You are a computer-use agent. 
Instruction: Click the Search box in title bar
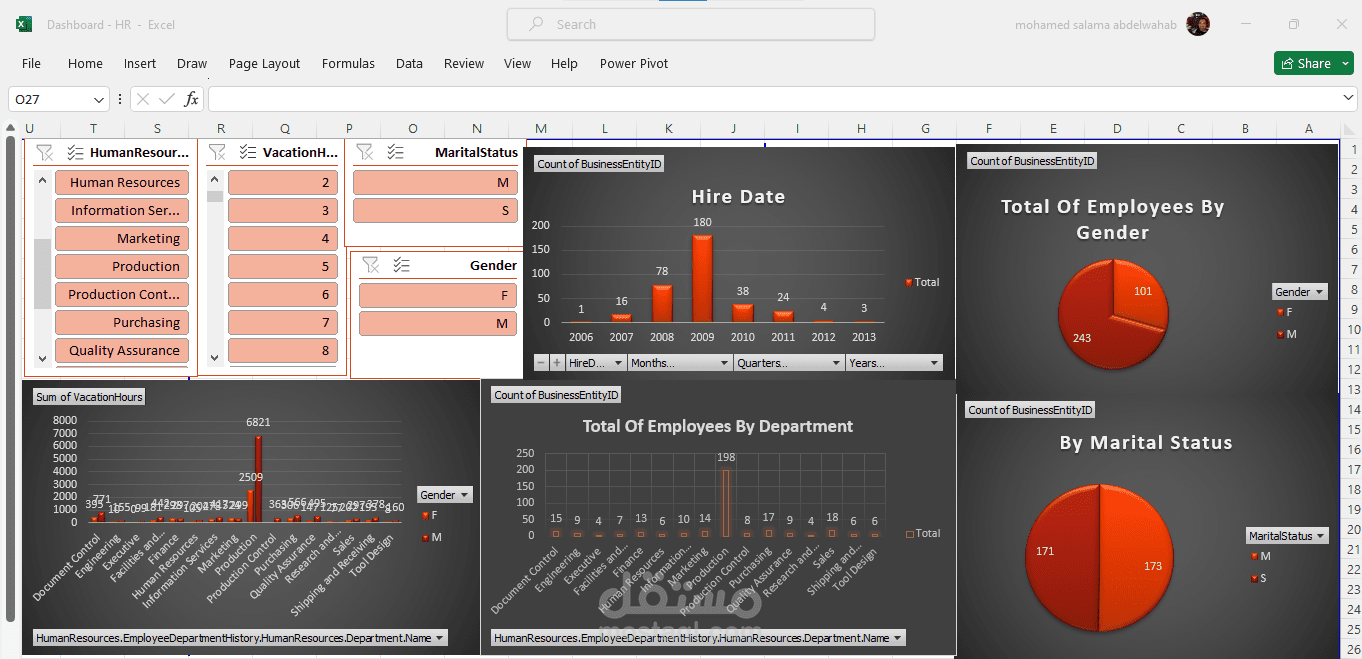coord(691,24)
